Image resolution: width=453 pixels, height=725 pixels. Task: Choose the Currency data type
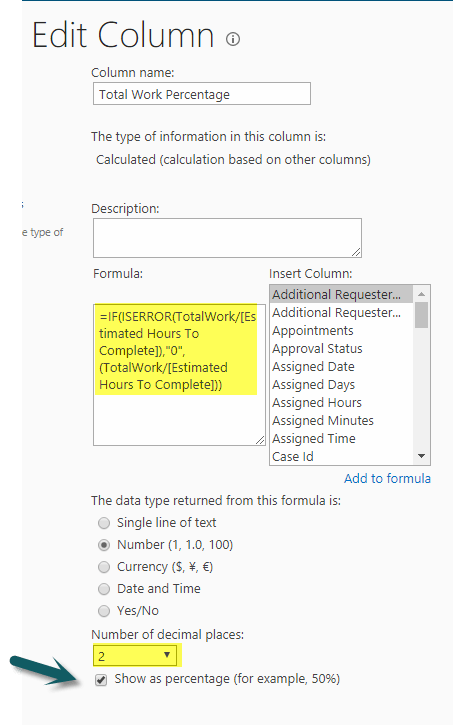[x=104, y=567]
